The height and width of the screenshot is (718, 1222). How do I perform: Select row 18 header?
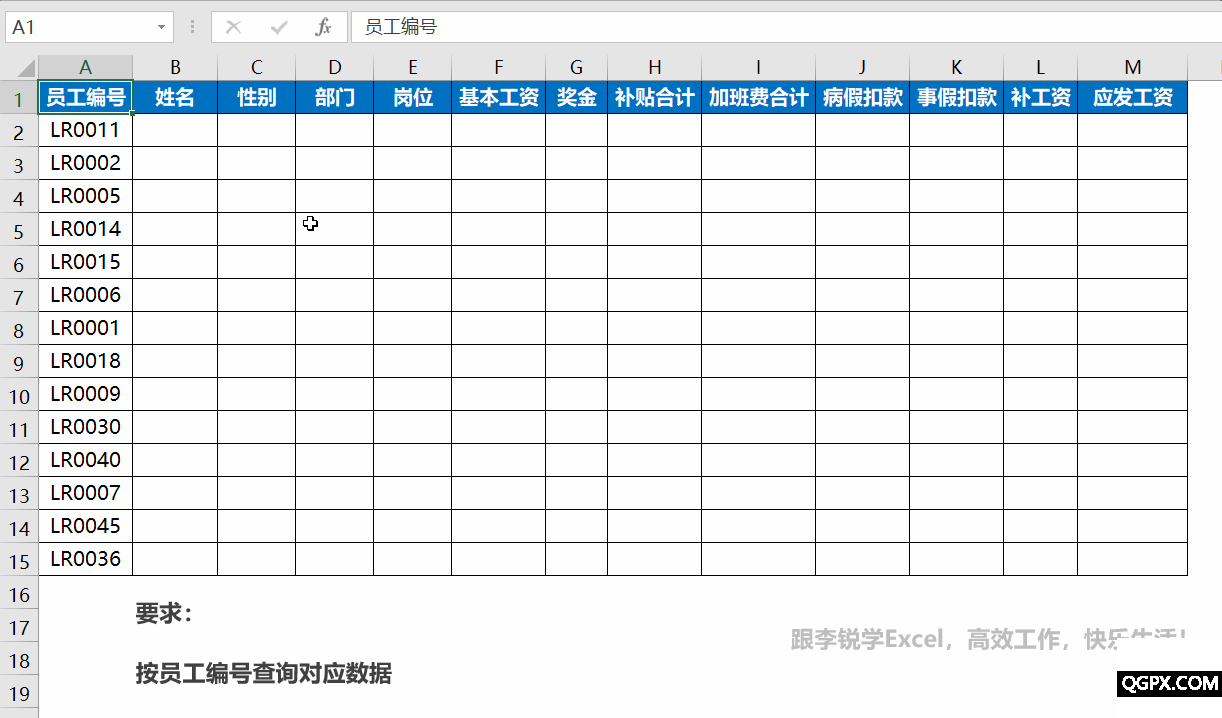pos(19,658)
